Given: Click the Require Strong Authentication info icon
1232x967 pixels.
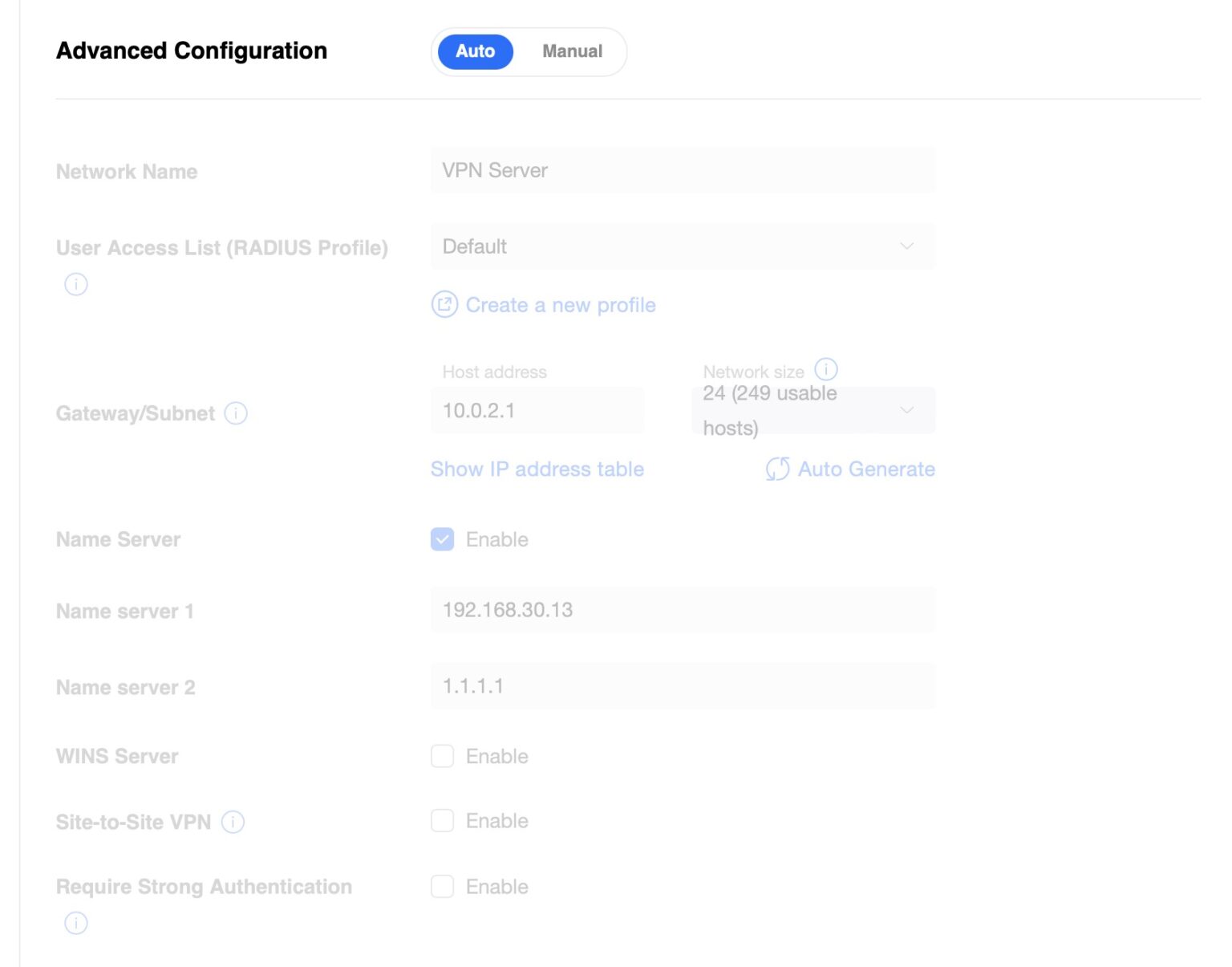Looking at the screenshot, I should pos(75,923).
